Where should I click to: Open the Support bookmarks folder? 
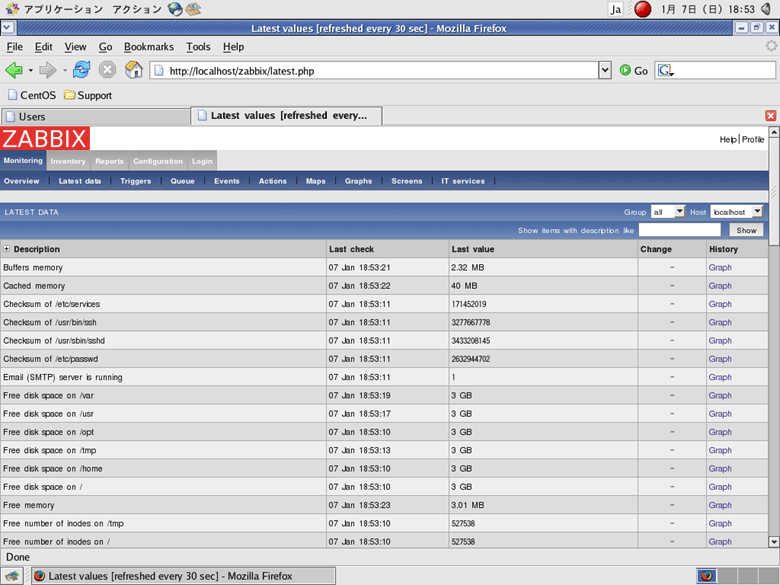tap(87, 96)
